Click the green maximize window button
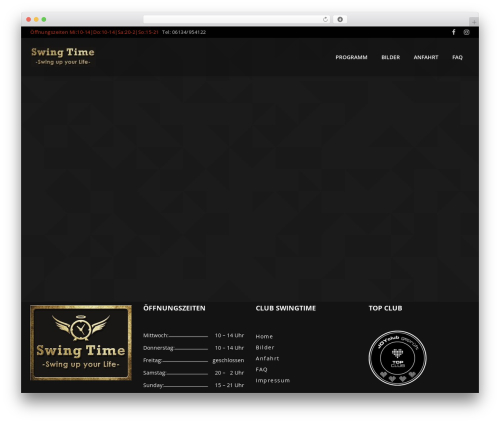 point(44,19)
